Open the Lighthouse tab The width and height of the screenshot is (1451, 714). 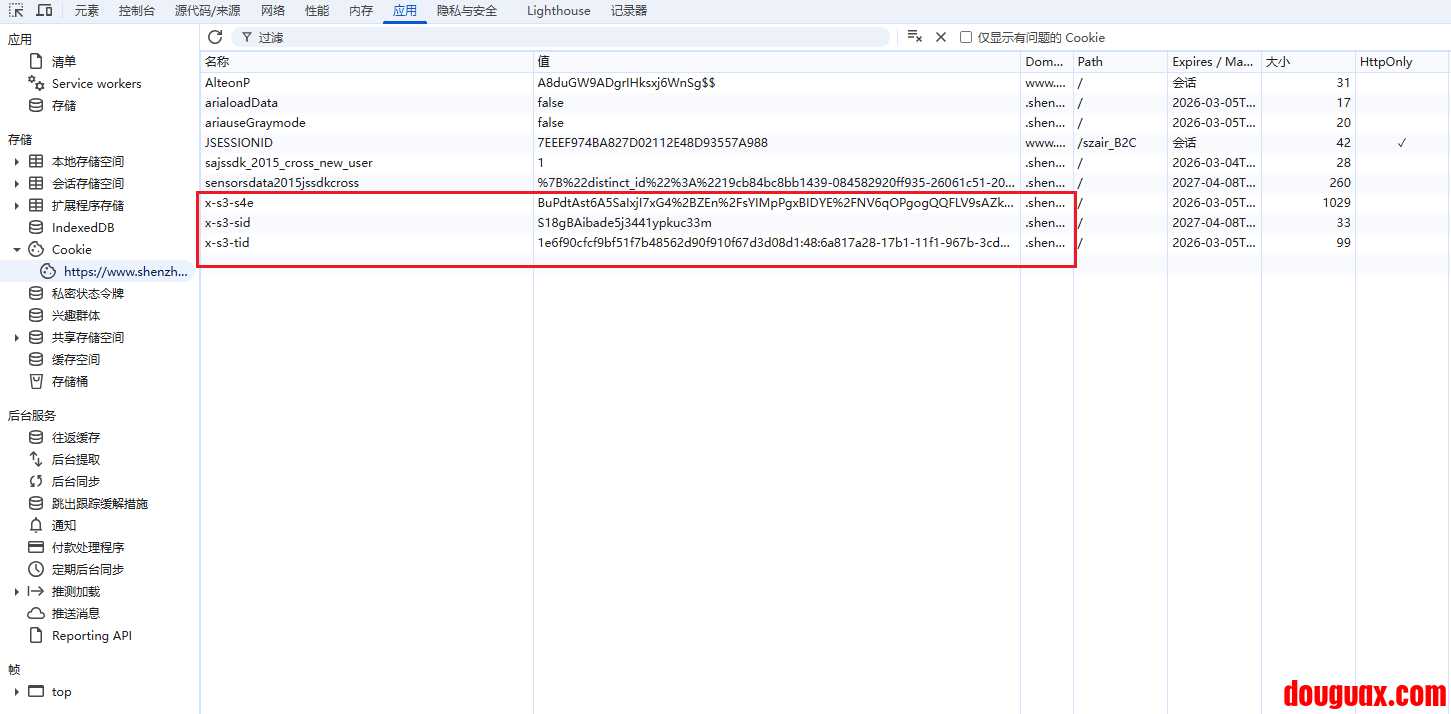tap(558, 11)
